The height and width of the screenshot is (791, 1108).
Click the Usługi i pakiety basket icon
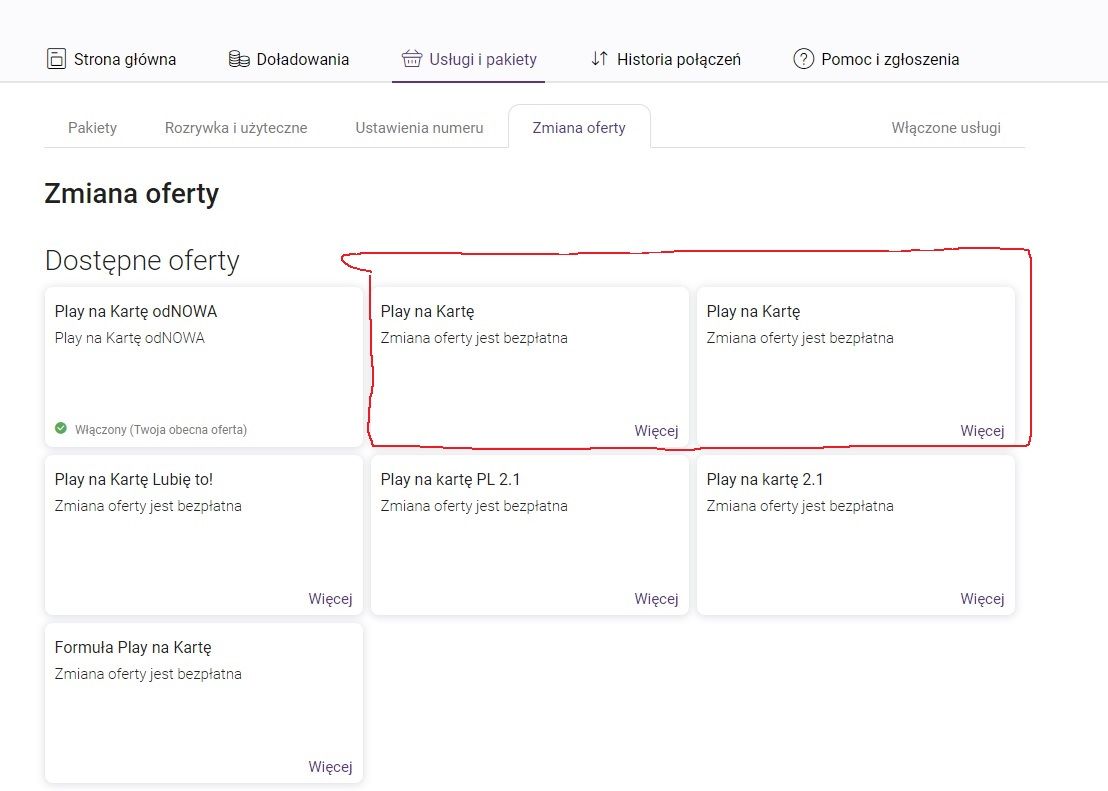point(412,59)
